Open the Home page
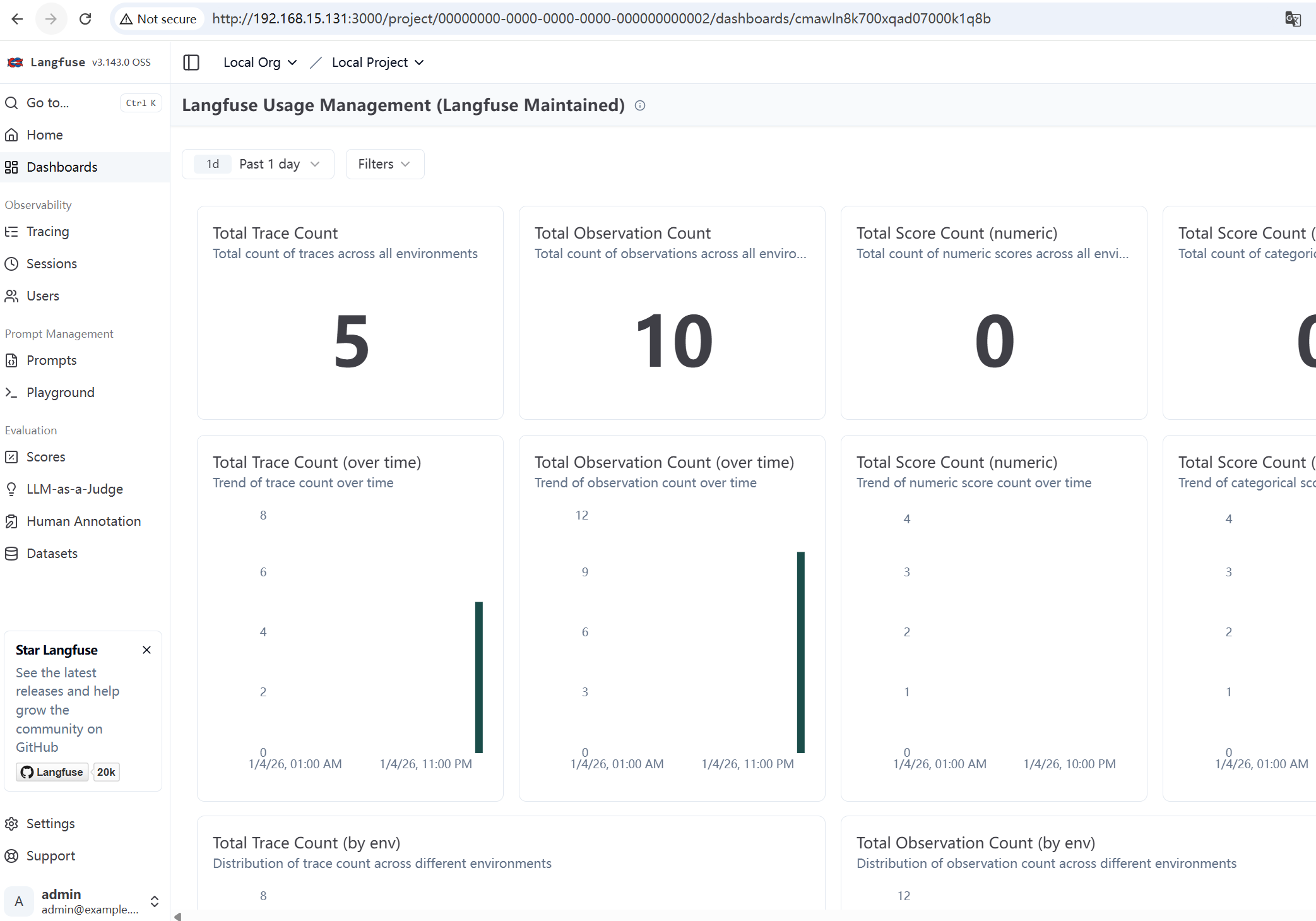The width and height of the screenshot is (1316, 921). point(44,134)
